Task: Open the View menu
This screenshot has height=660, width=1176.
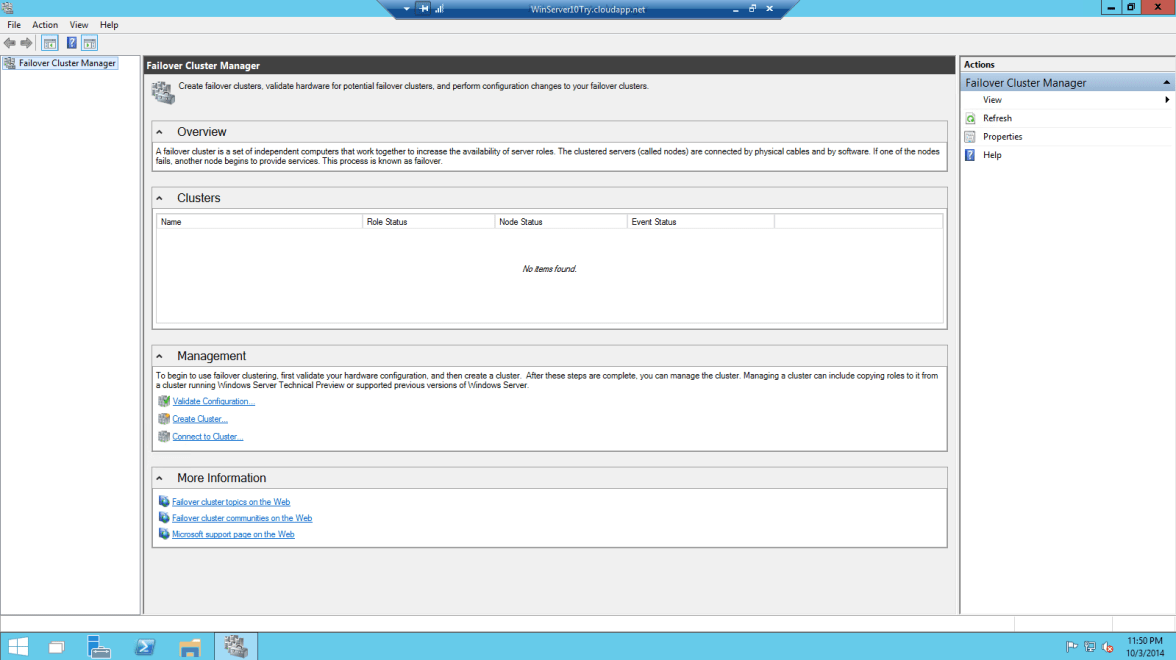Action: tap(78, 24)
